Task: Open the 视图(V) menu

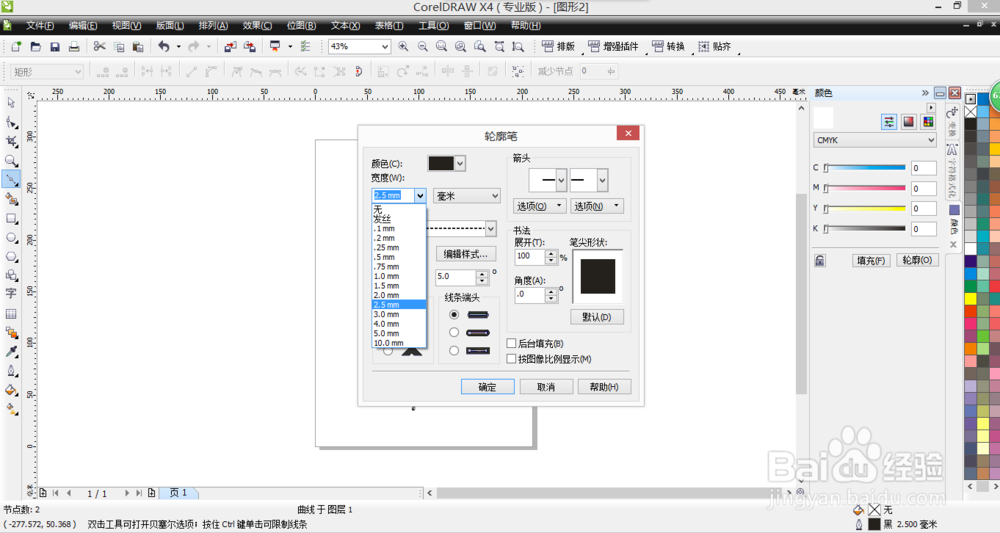Action: click(x=126, y=26)
